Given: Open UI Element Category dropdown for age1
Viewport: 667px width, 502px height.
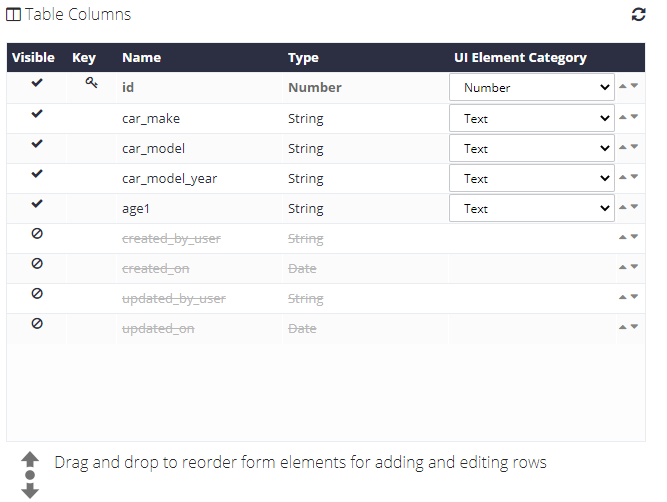Looking at the screenshot, I should (x=532, y=208).
